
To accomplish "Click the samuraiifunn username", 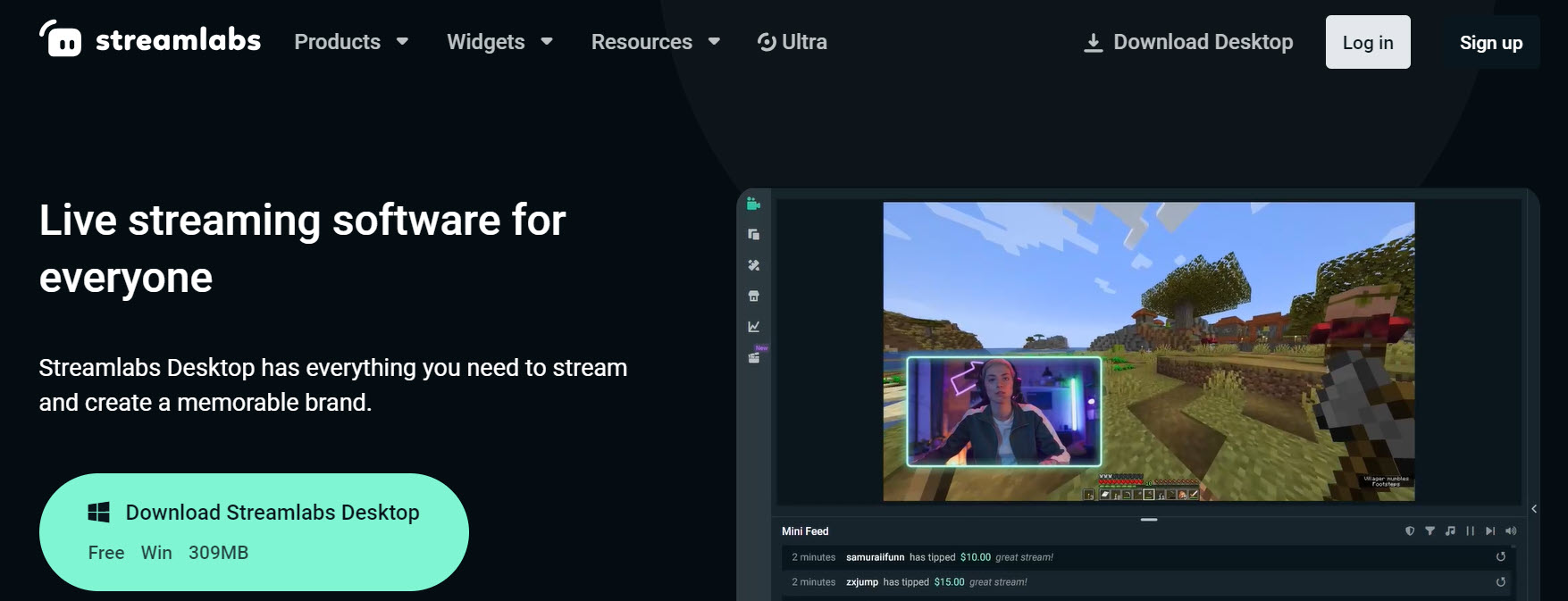I will (876, 557).
